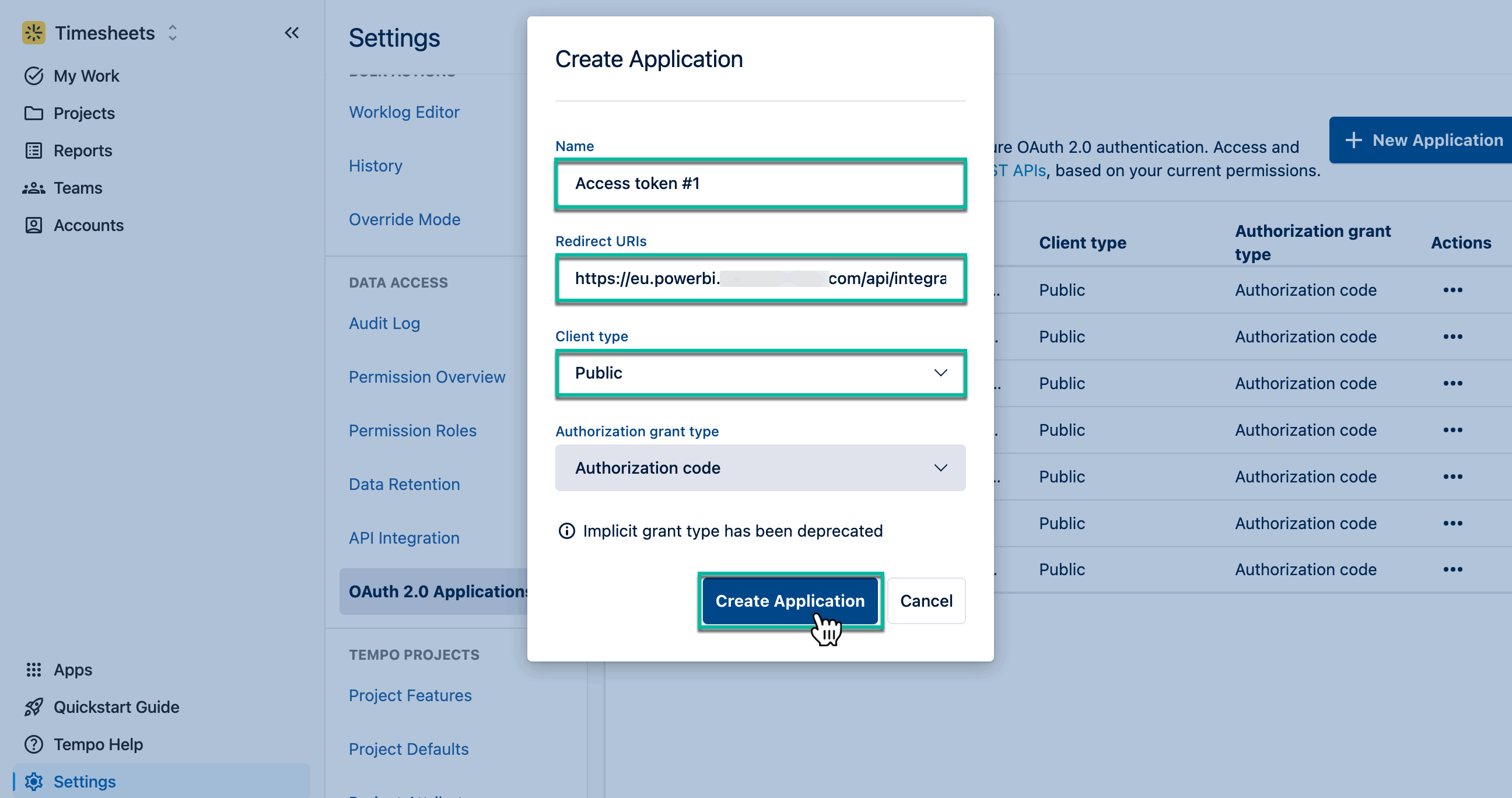The image size is (1512, 798).
Task: Open the Quickstart Guide rocket icon
Action: click(x=34, y=706)
